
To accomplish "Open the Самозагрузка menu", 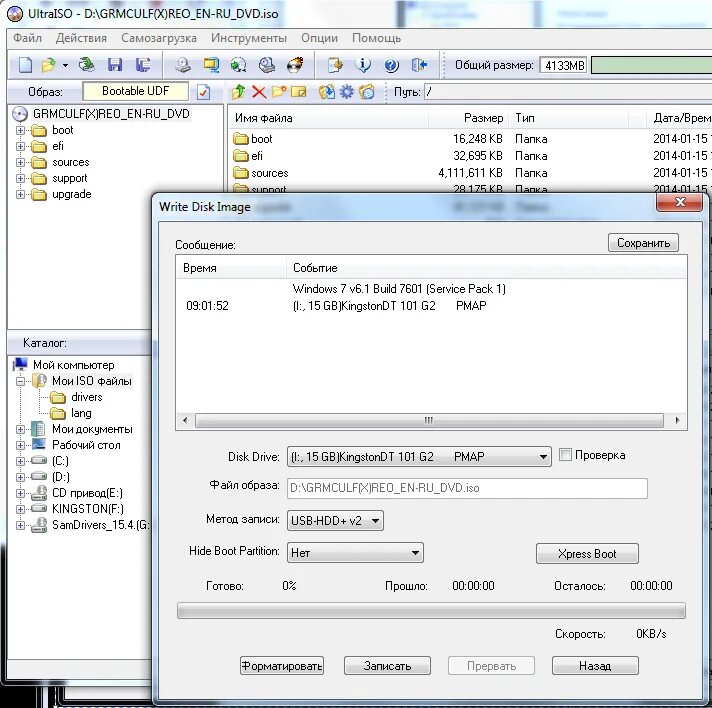I will tap(158, 38).
